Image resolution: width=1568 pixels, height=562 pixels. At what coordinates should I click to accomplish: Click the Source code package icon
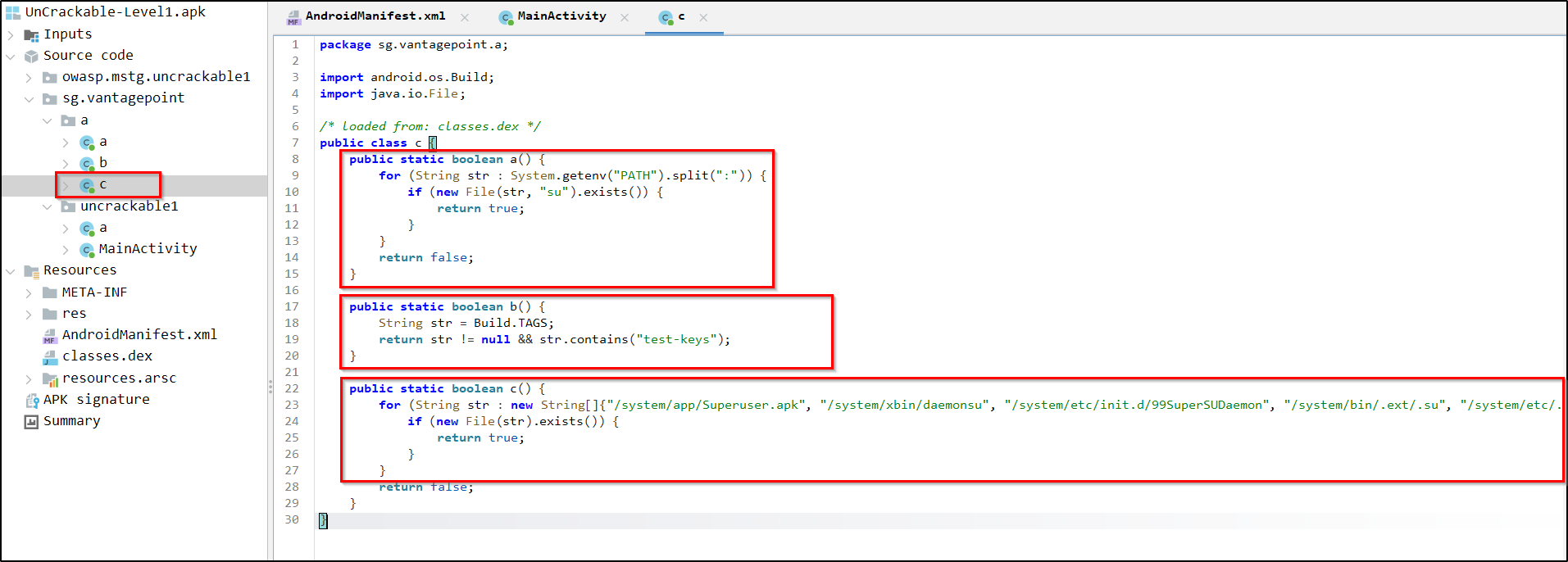32,56
